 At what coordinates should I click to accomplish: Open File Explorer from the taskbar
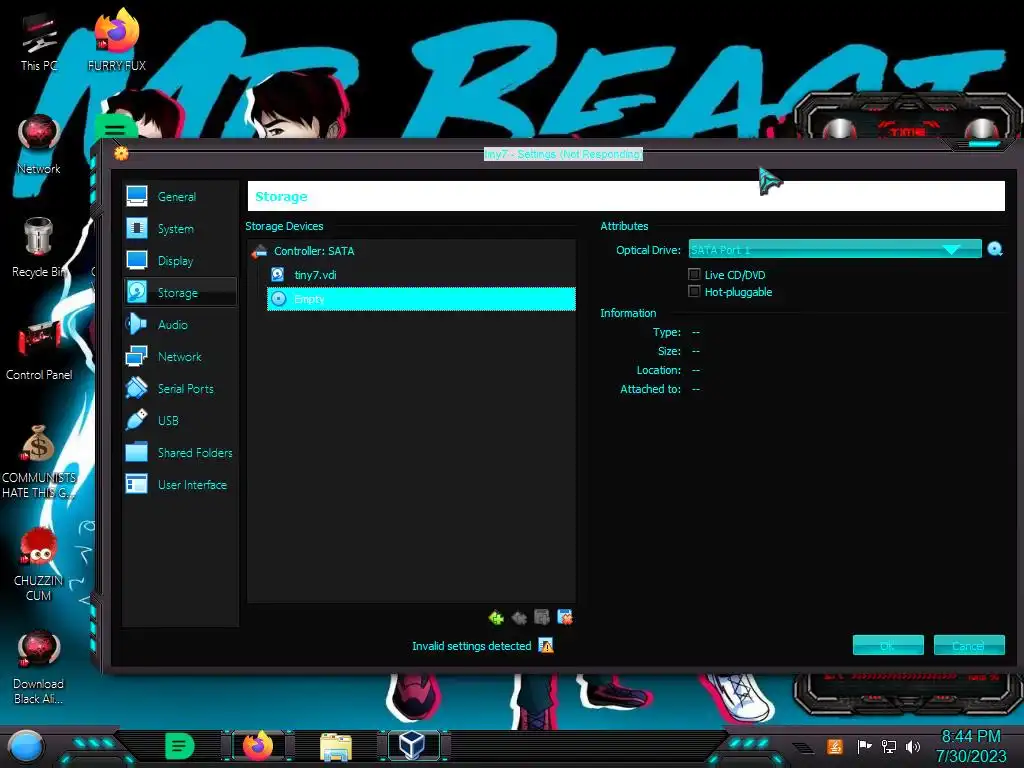click(x=336, y=746)
